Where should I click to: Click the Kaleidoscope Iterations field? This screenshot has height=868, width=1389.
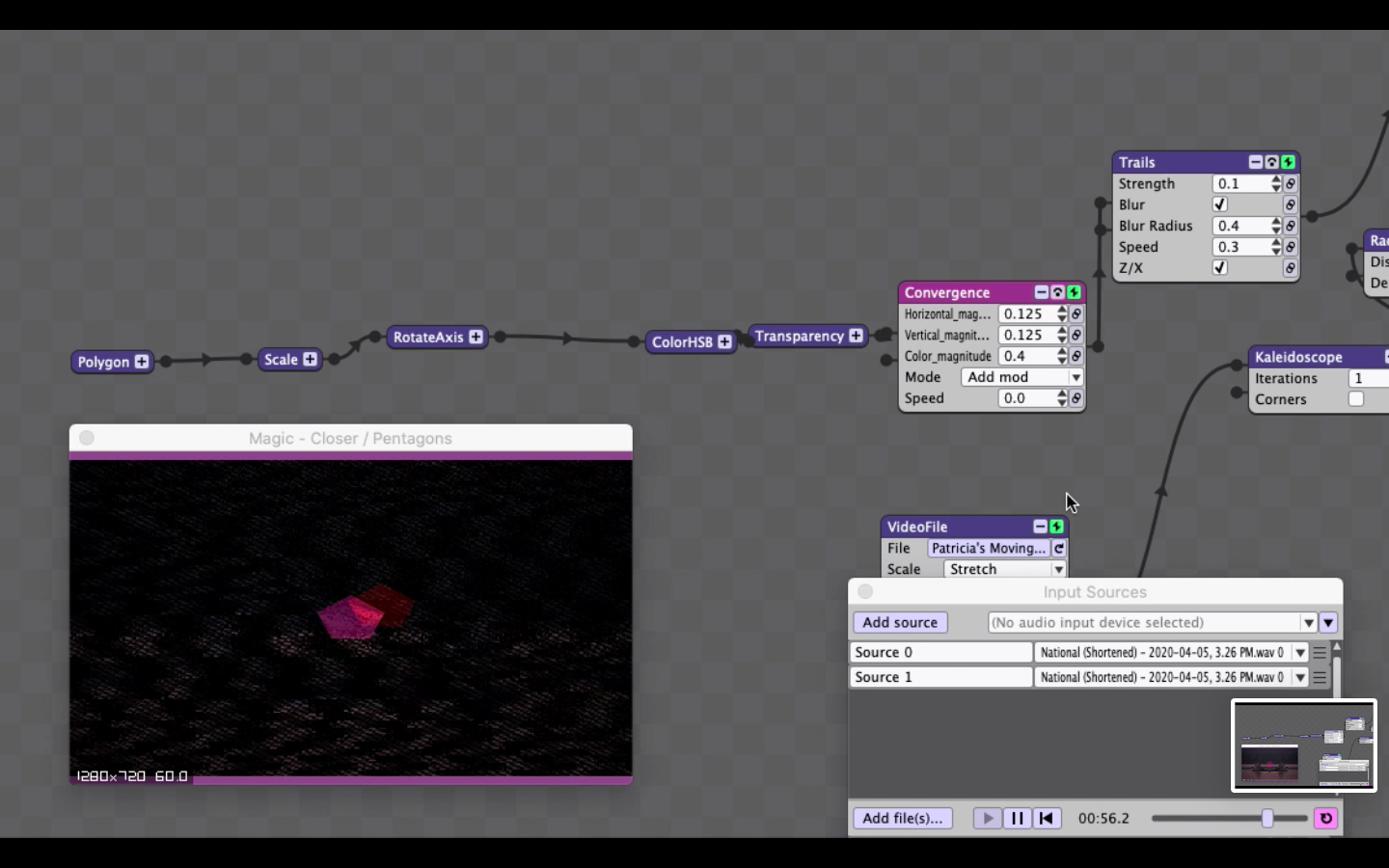pos(1368,378)
